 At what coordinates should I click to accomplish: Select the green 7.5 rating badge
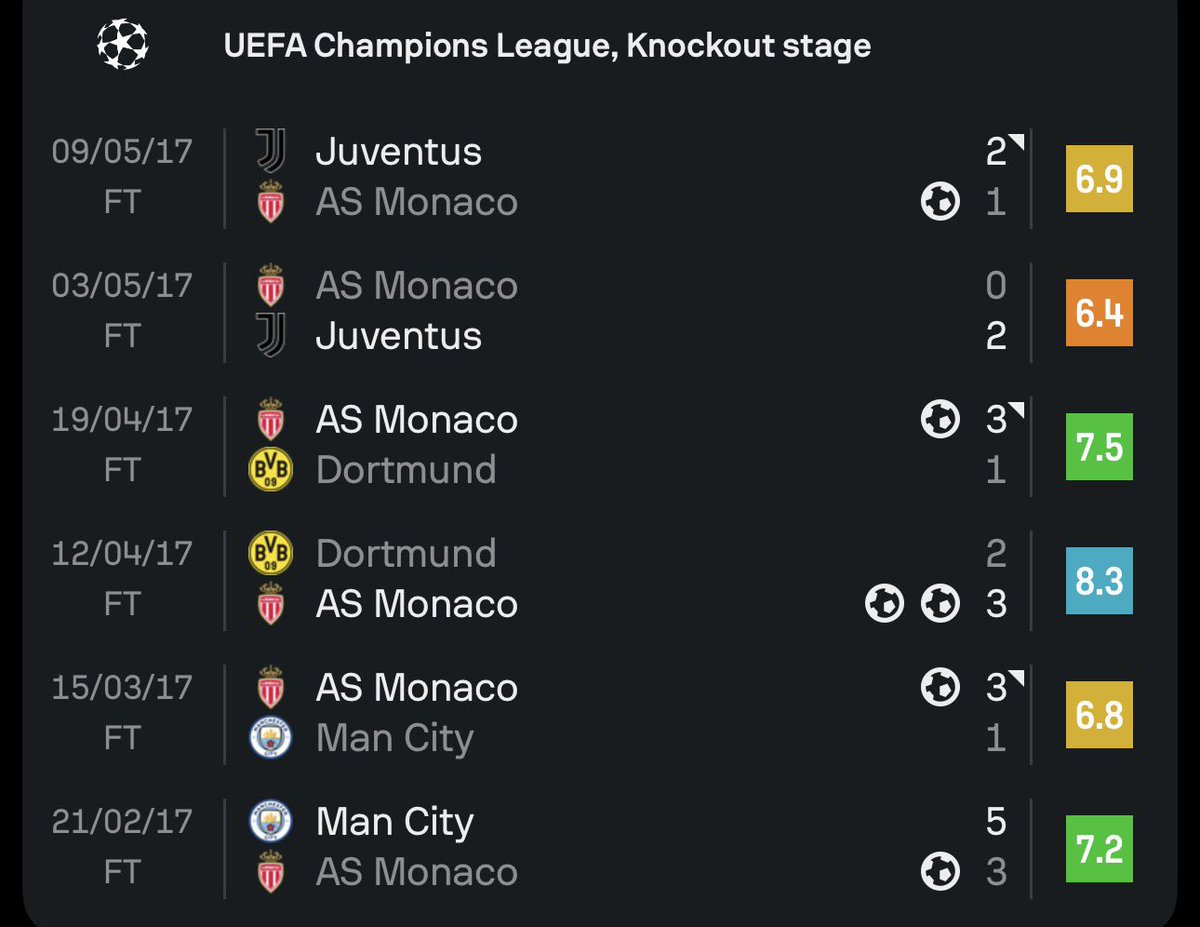pos(1100,446)
